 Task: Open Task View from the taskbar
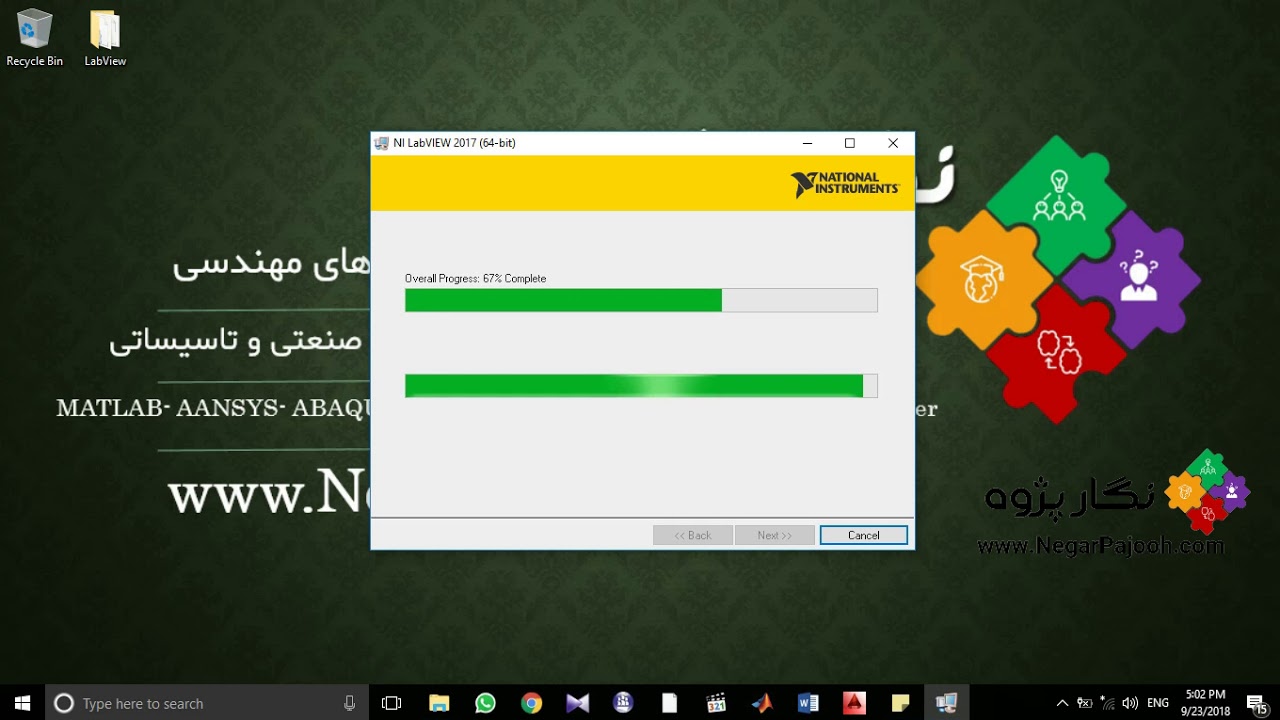coord(391,703)
